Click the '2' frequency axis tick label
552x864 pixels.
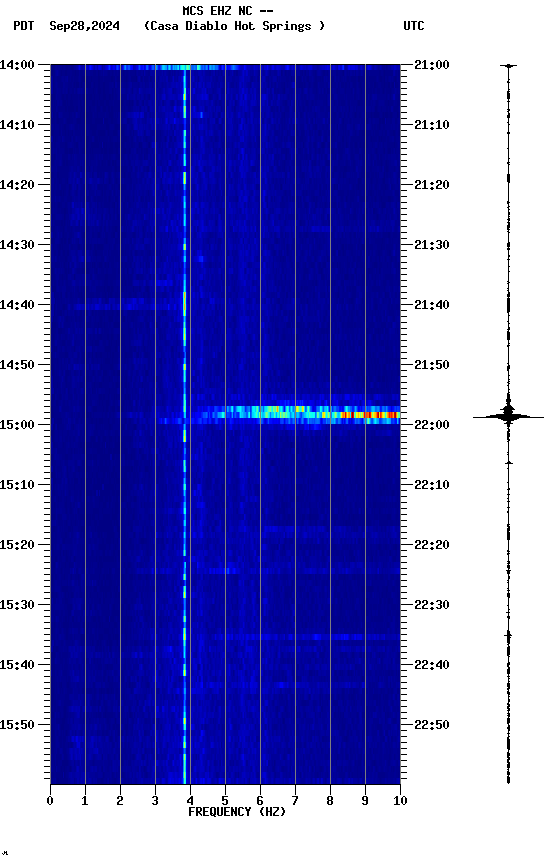tap(120, 801)
